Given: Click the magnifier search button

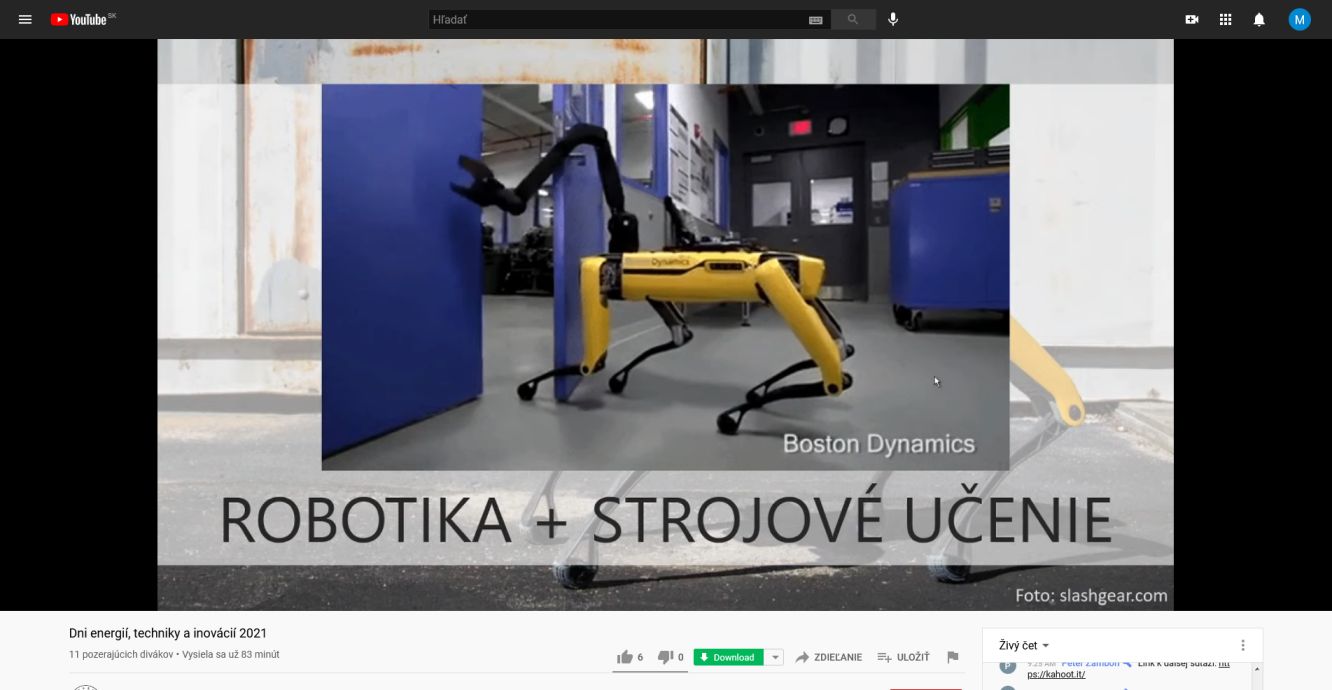Looking at the screenshot, I should point(853,19).
